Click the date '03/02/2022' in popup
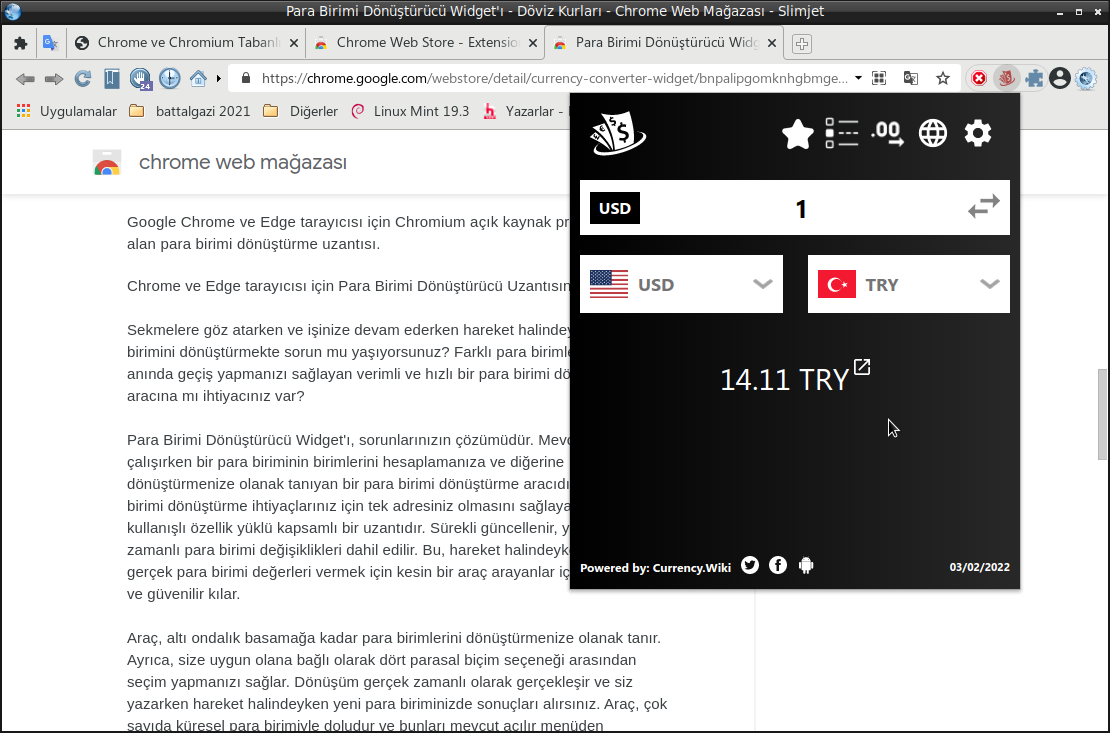 click(x=980, y=567)
